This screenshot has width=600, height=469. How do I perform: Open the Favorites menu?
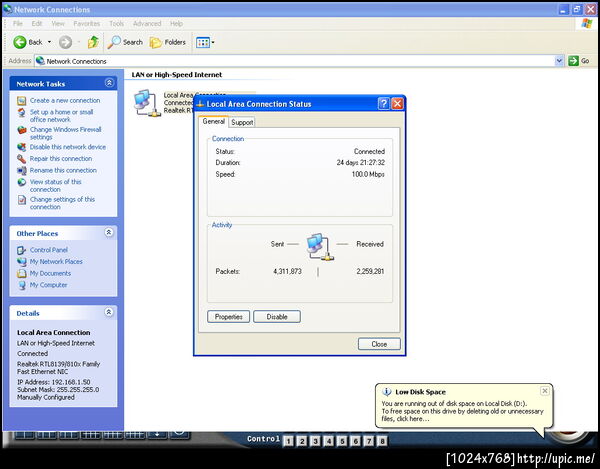87,24
